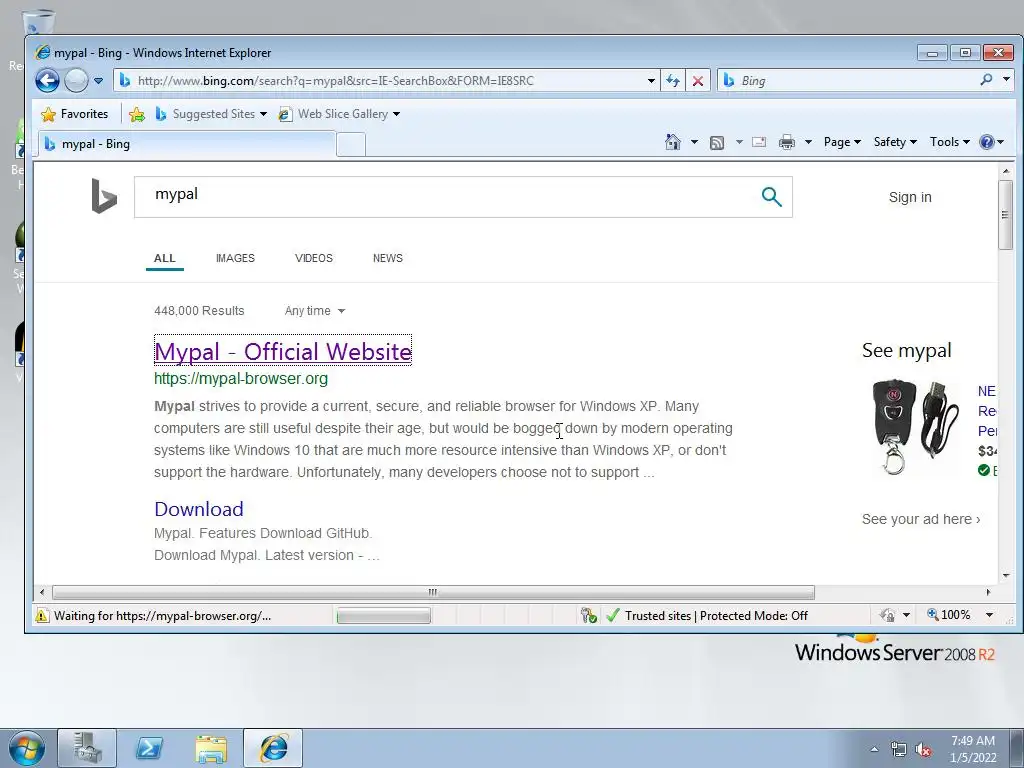The height and width of the screenshot is (768, 1024).
Task: Open the search provider dropdown arrow
Action: pos(1006,80)
